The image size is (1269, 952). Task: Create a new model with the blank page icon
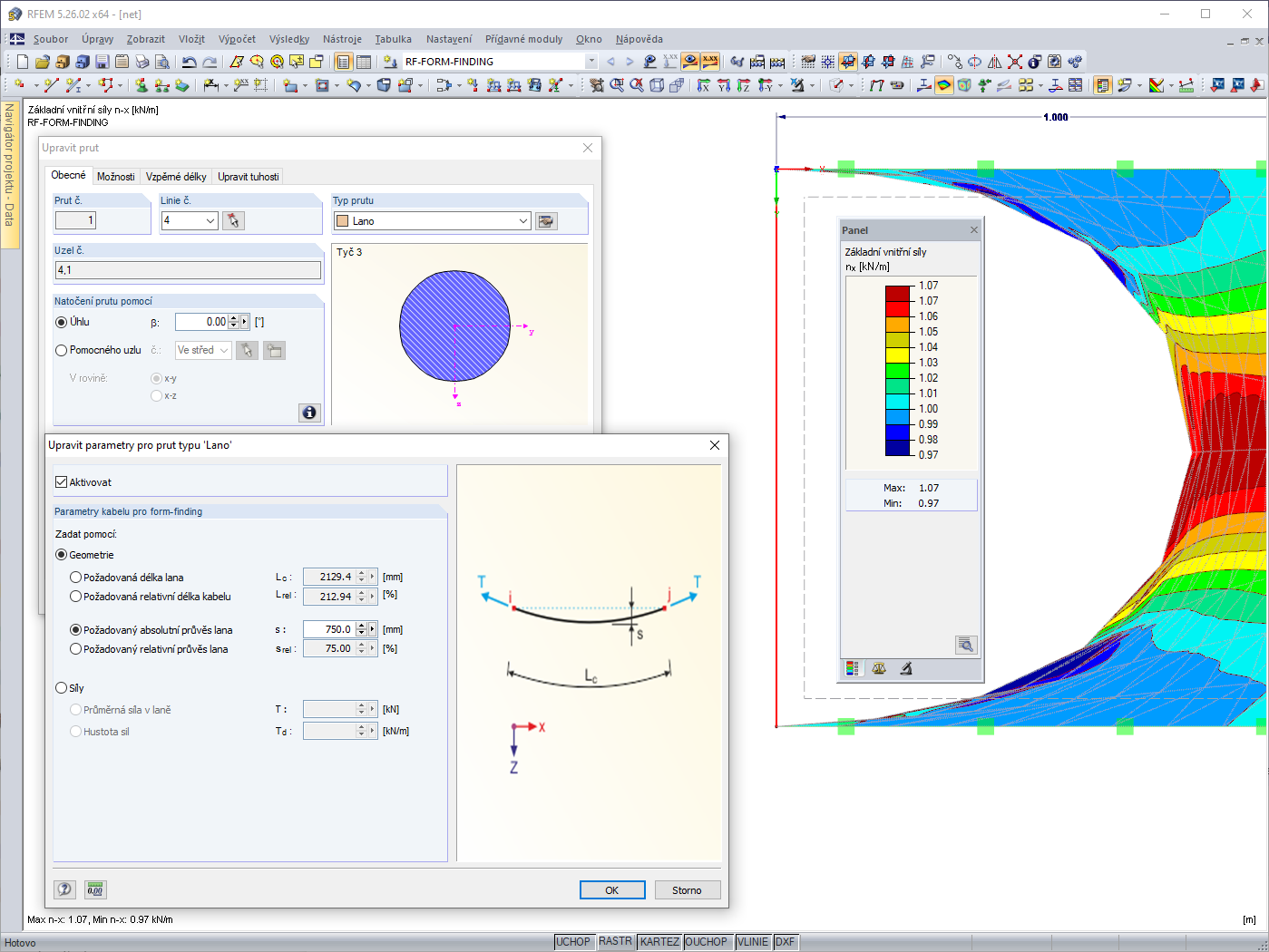pyautogui.click(x=23, y=62)
